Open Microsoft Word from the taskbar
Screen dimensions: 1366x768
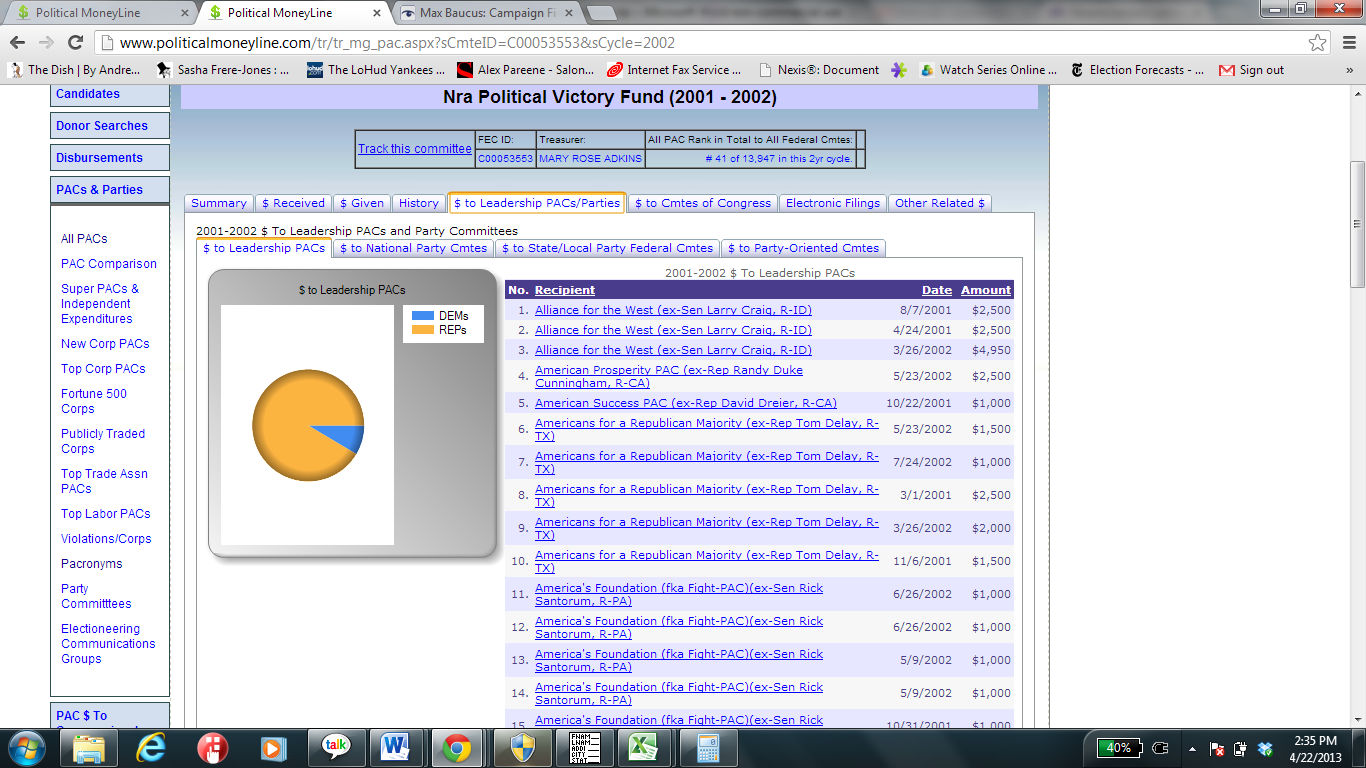(396, 747)
